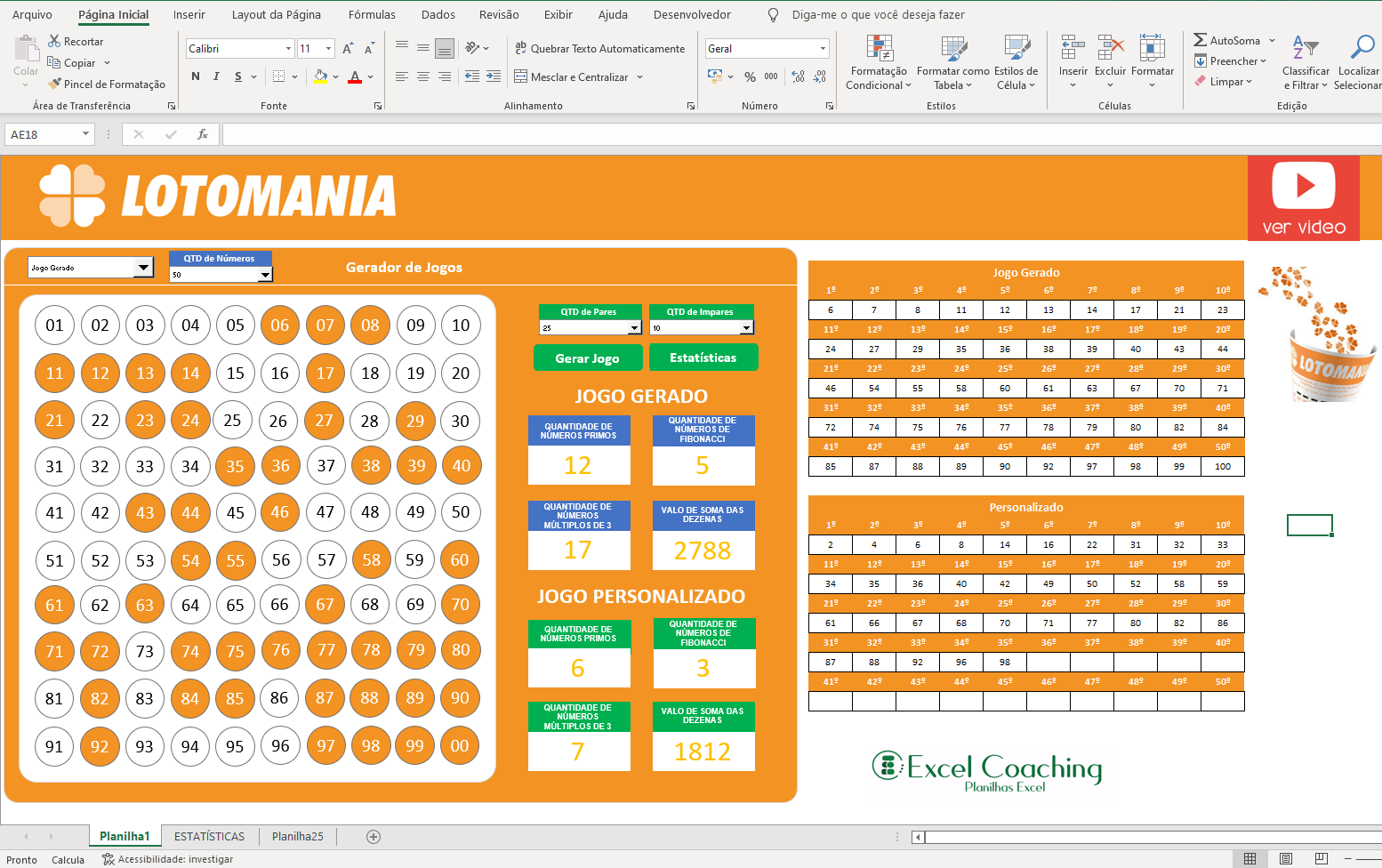Click the font color A swatch

click(355, 76)
